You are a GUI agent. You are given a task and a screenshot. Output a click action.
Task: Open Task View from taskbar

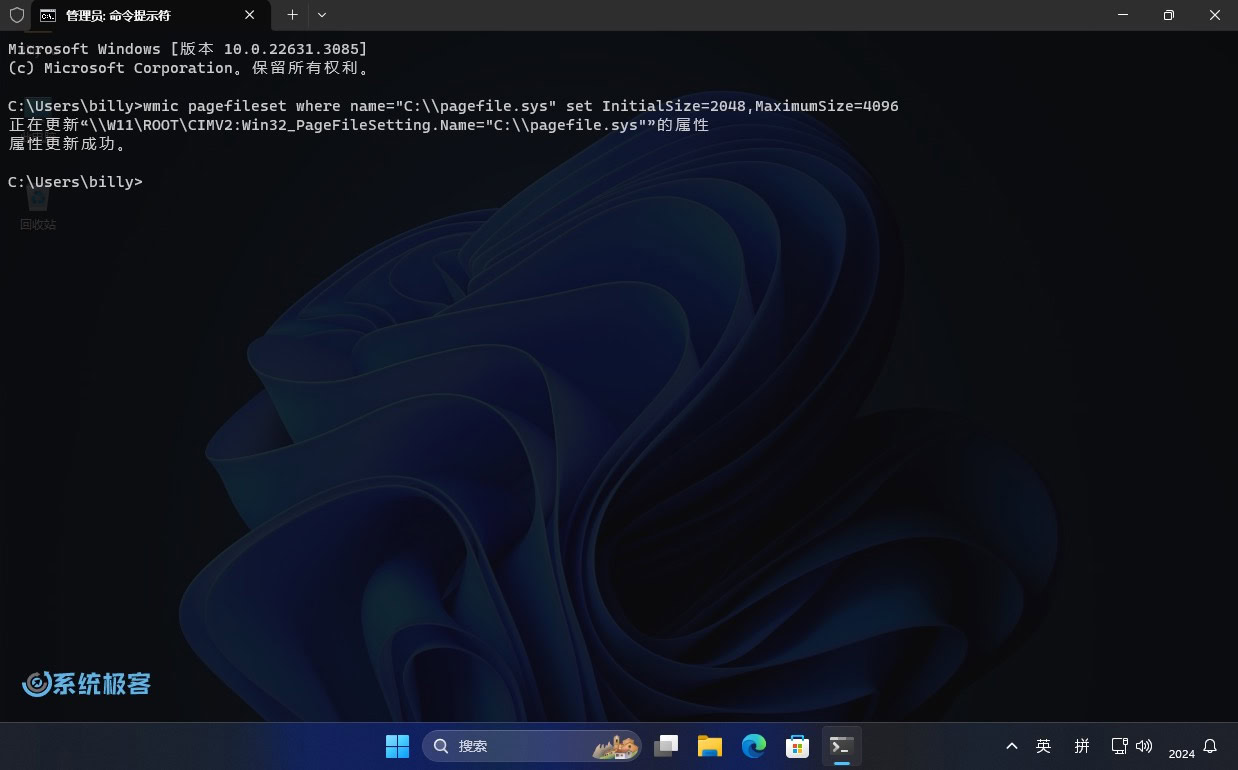click(x=666, y=746)
